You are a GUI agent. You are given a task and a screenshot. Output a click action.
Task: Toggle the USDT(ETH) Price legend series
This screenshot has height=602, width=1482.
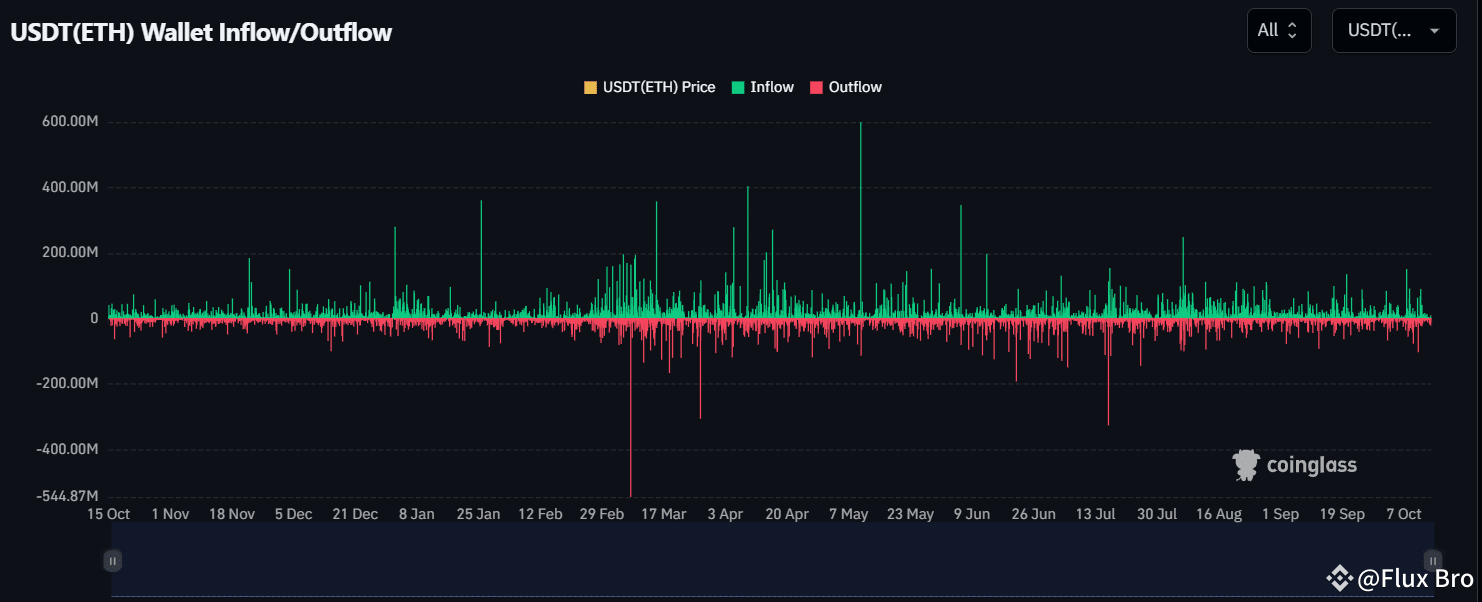click(658, 87)
